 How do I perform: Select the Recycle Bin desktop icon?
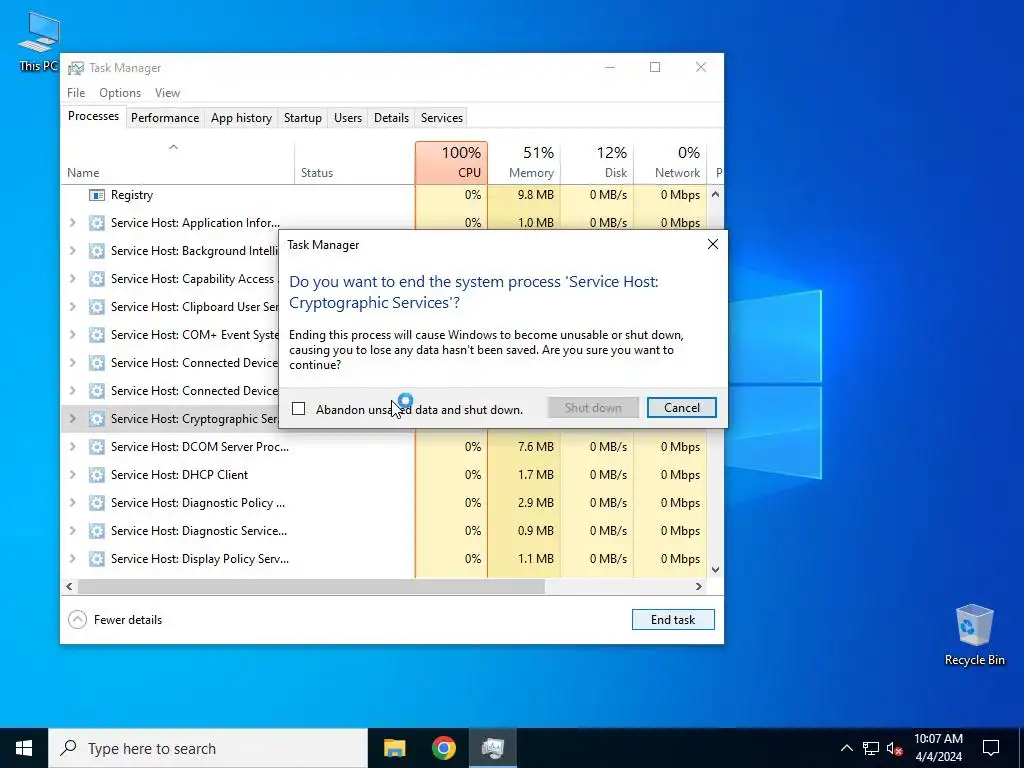[x=974, y=635]
